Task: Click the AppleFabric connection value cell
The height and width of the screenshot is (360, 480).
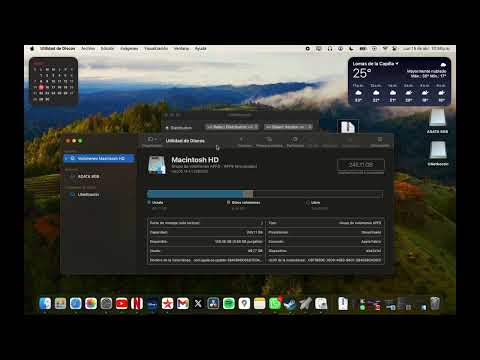Action: 371,241
